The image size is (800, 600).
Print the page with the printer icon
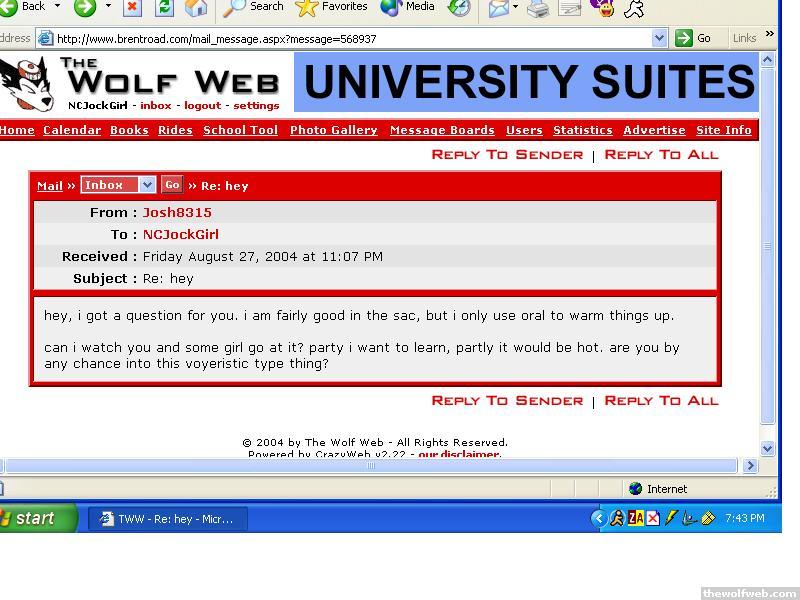[x=538, y=9]
